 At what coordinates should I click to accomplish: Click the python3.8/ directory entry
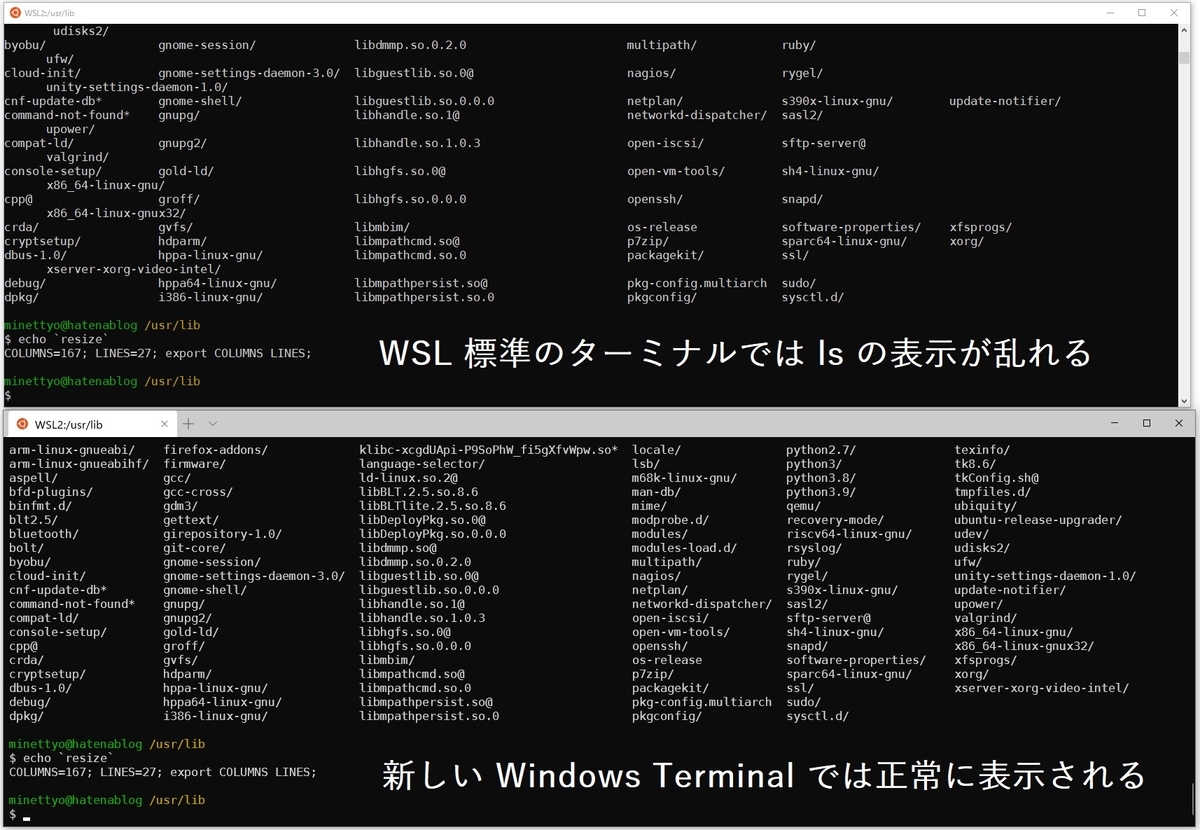pyautogui.click(x=821, y=478)
